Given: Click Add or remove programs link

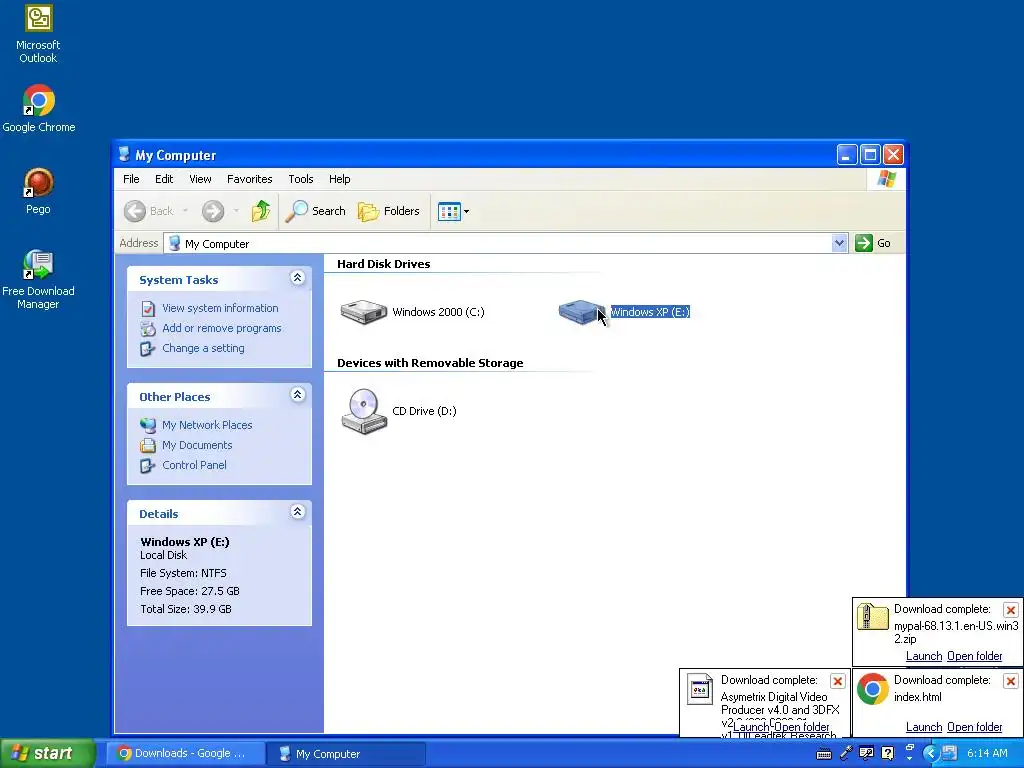Looking at the screenshot, I should pos(221,328).
